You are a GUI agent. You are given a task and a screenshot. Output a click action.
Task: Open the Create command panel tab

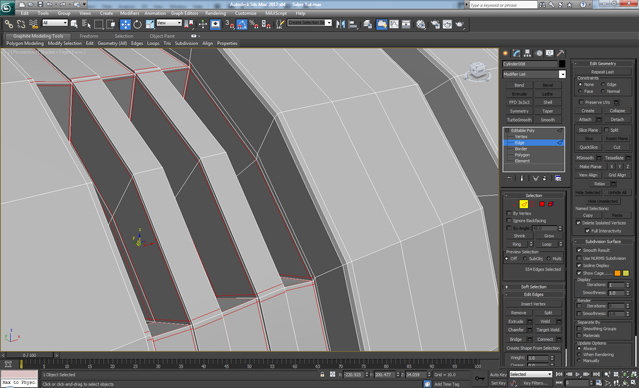tap(506, 53)
